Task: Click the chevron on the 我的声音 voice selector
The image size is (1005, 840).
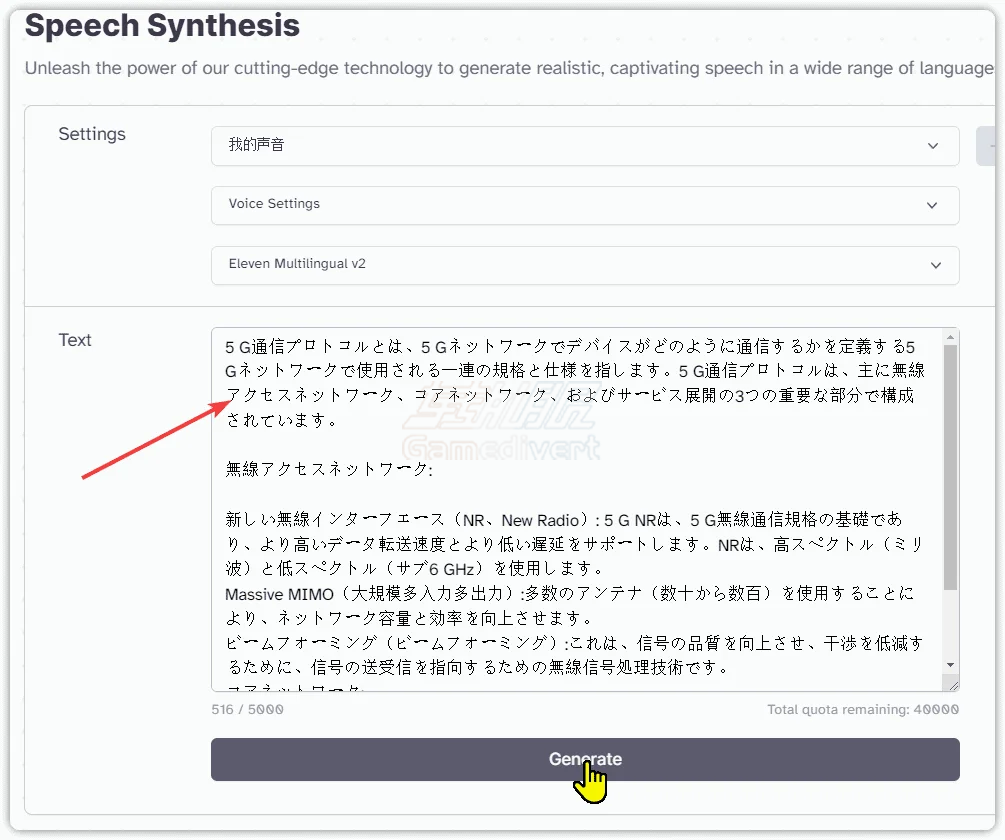Action: click(x=933, y=146)
